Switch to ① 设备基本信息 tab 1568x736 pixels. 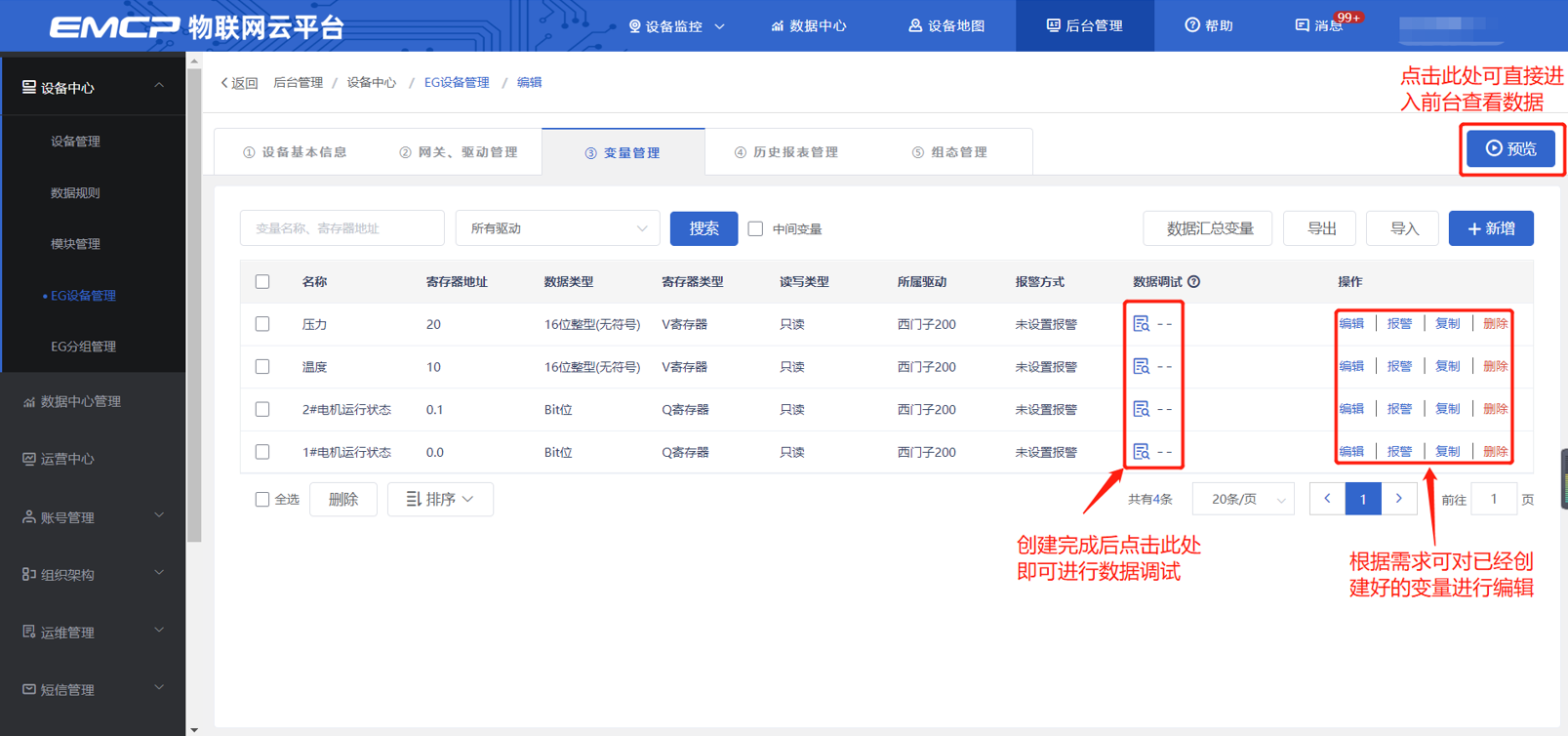pos(295,152)
